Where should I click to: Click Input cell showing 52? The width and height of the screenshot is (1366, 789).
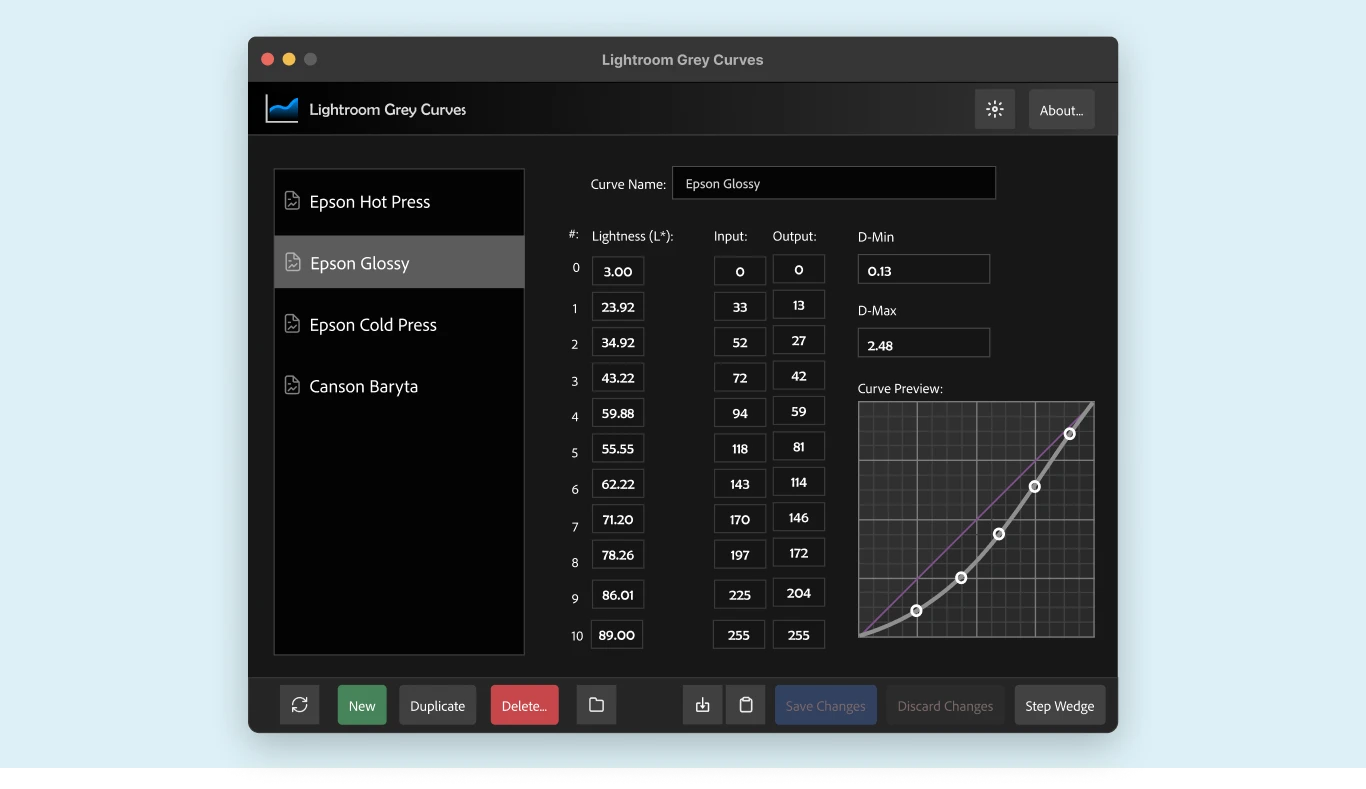740,342
